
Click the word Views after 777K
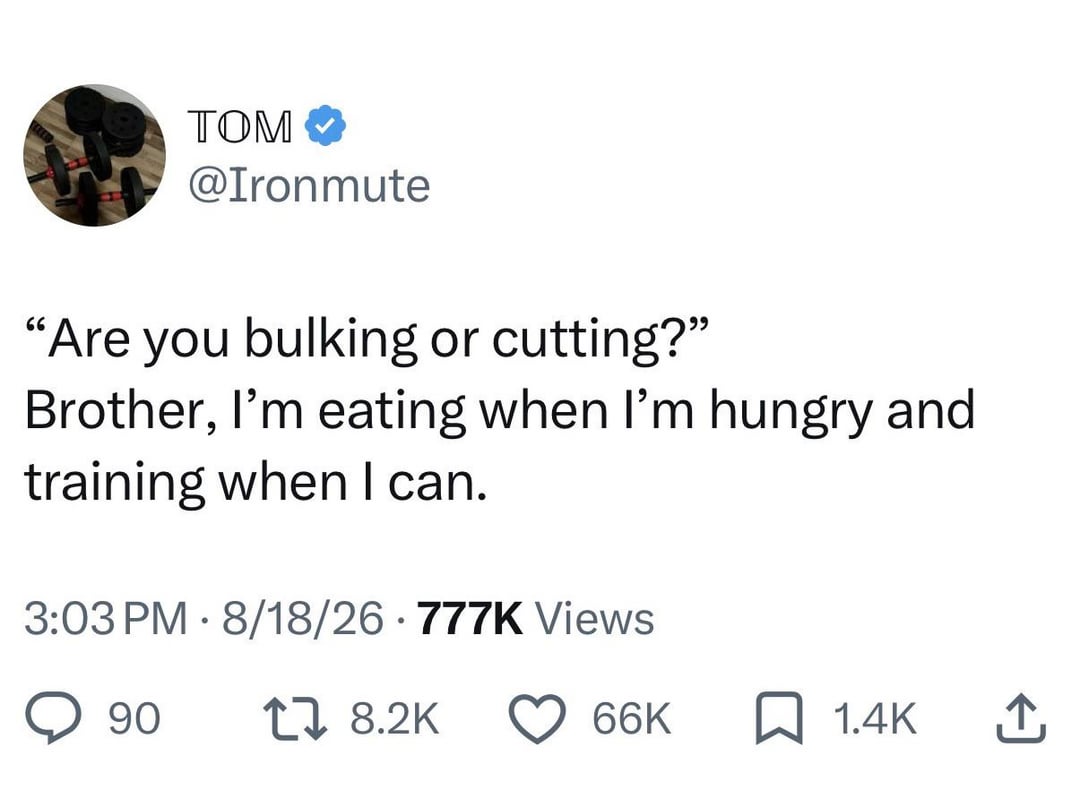[595, 618]
